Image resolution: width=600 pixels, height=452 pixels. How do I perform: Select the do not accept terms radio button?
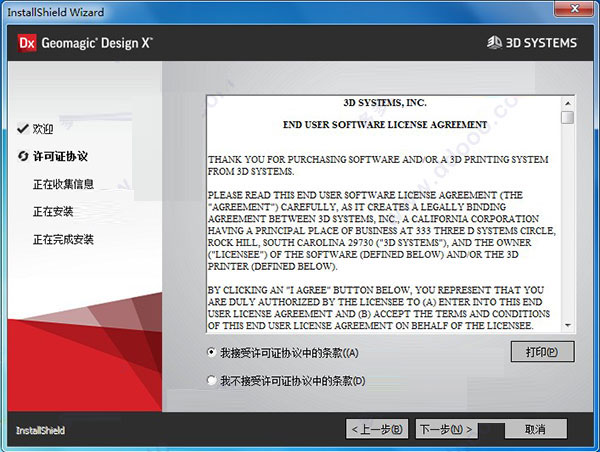coord(211,380)
